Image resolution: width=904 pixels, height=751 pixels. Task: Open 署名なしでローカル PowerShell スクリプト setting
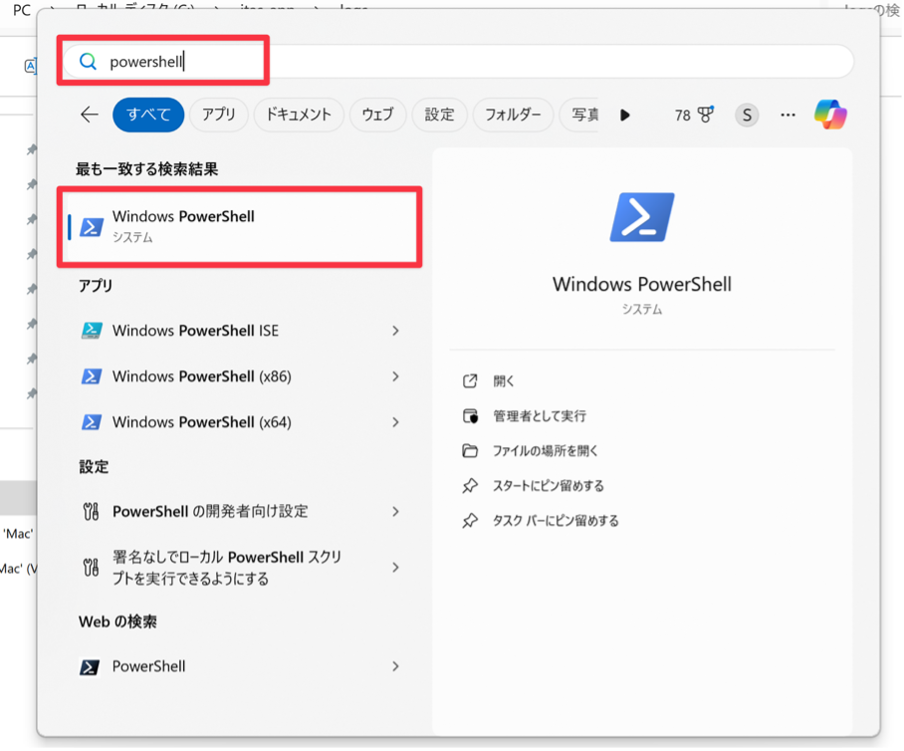[239, 567]
